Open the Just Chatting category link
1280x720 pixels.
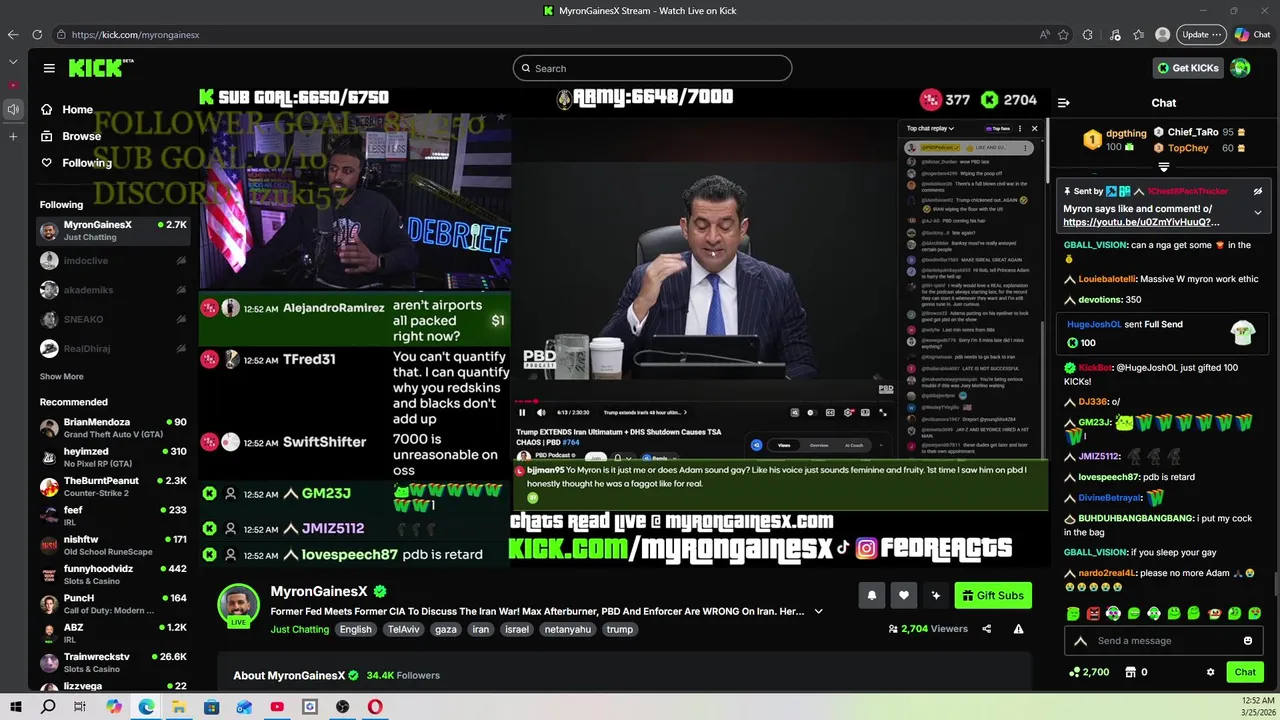tap(299, 629)
